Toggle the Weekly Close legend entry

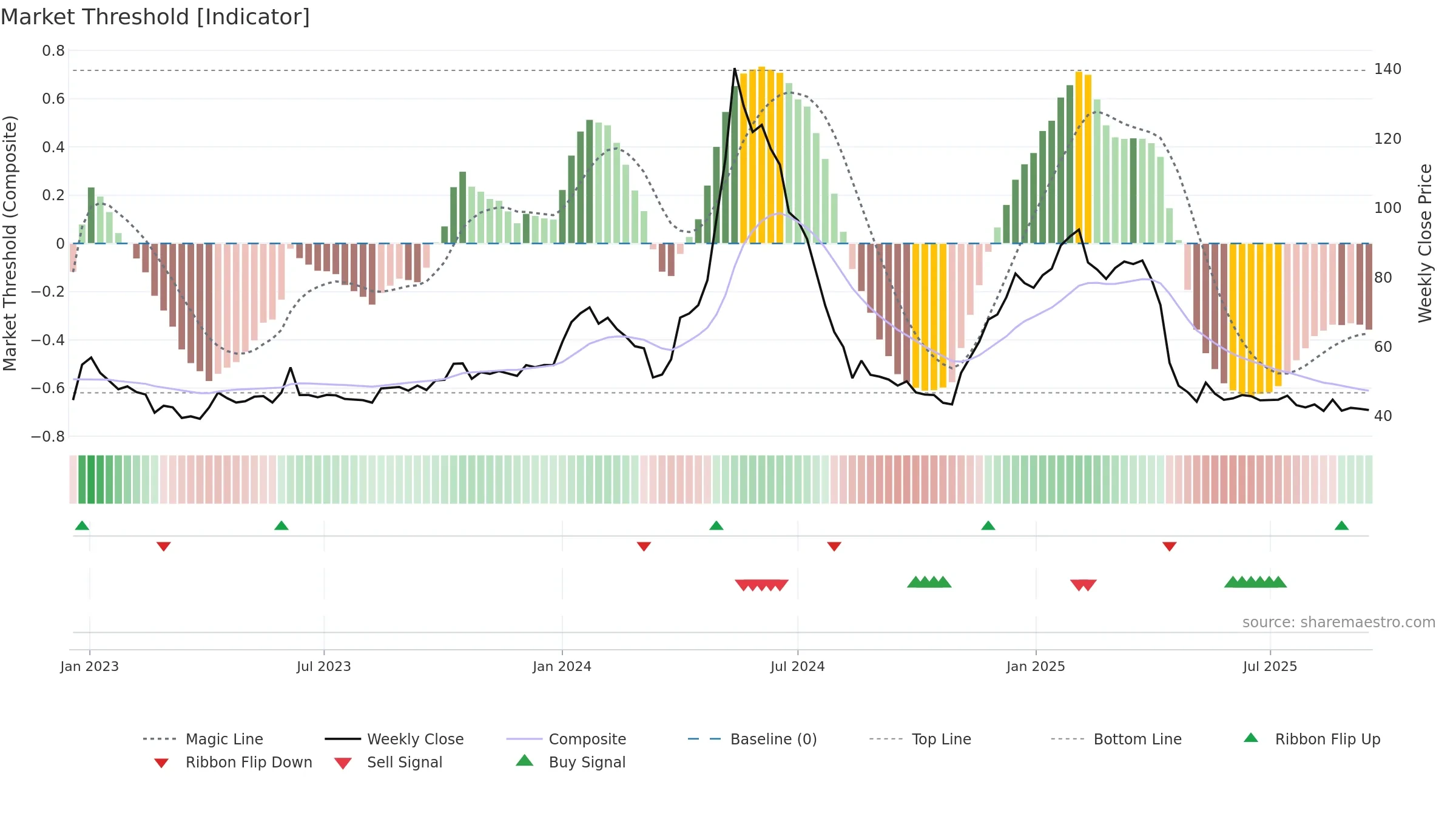click(394, 739)
